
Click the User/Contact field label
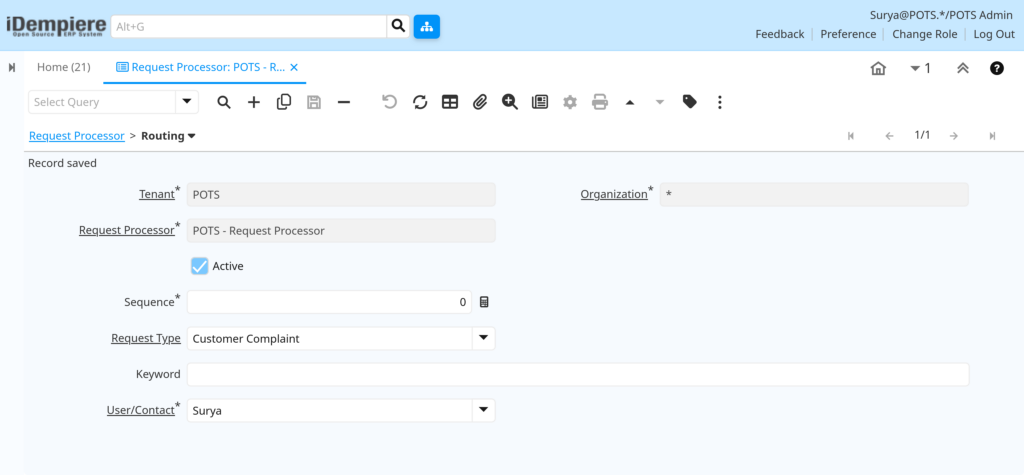140,410
